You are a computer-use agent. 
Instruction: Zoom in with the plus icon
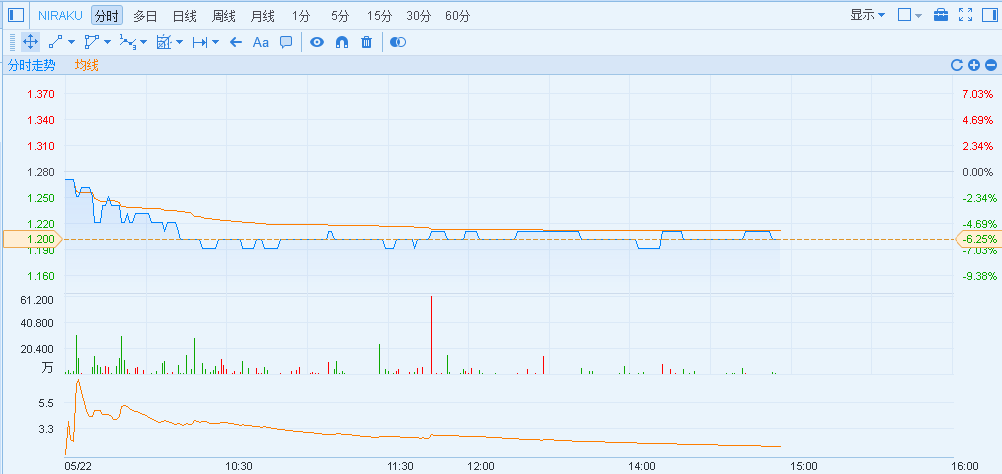pos(974,65)
